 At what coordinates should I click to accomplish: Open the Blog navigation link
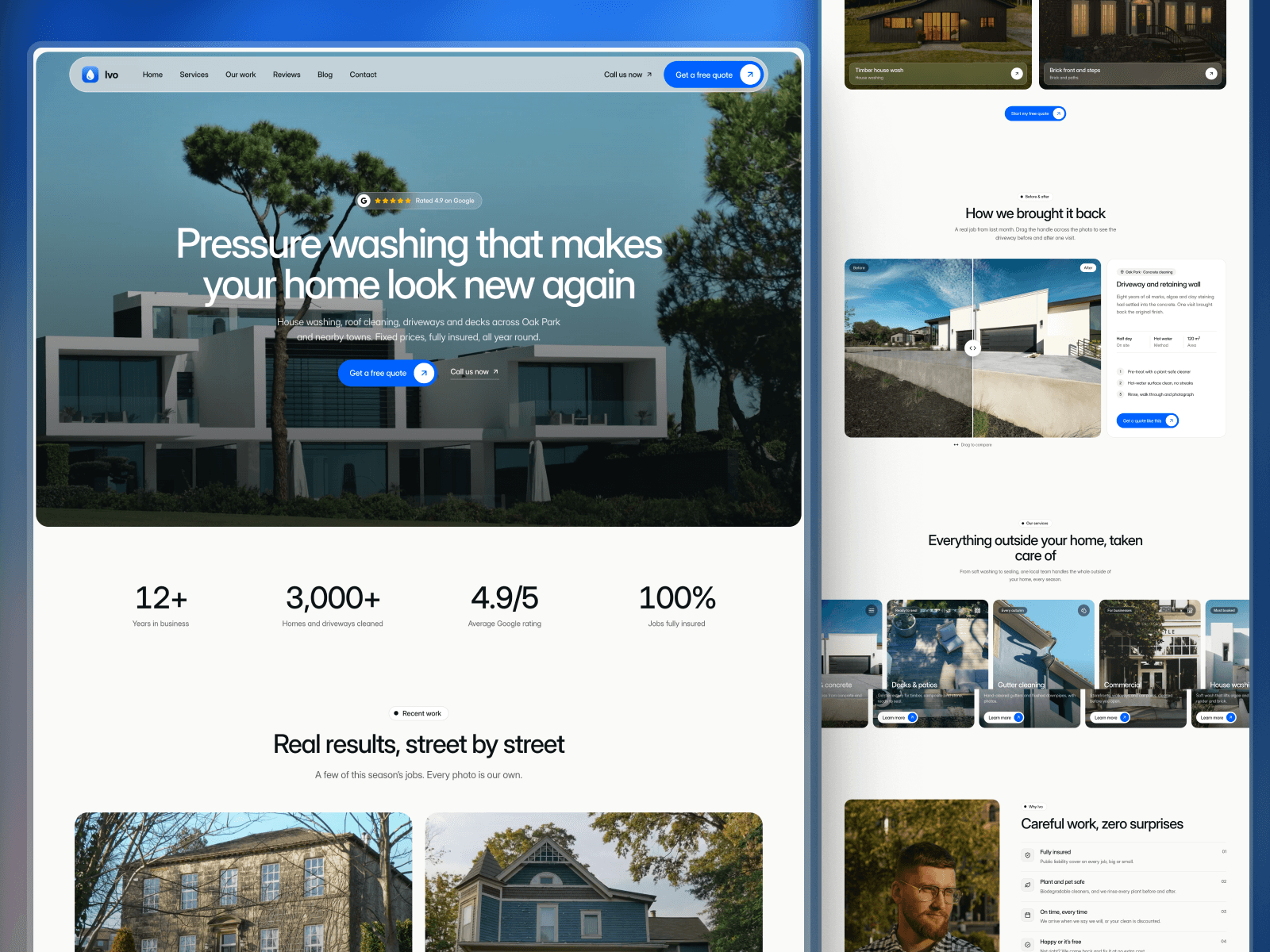[x=325, y=75]
